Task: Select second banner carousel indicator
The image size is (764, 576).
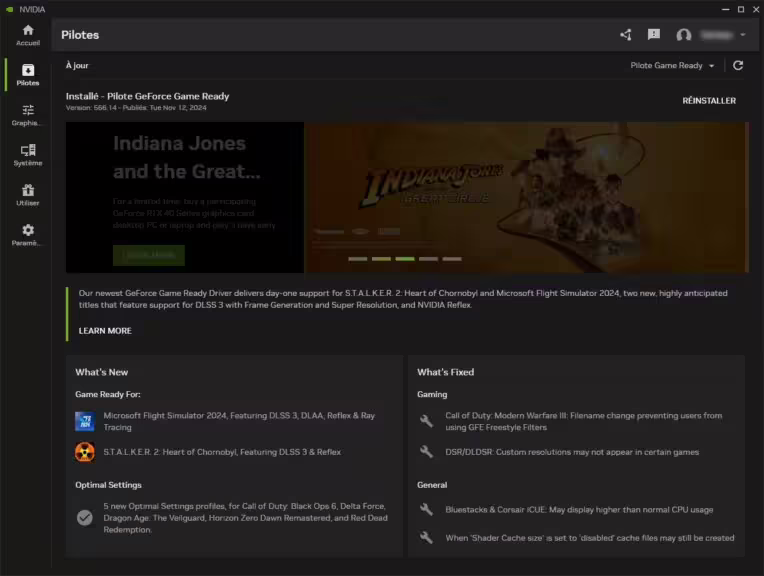Action: click(x=381, y=259)
